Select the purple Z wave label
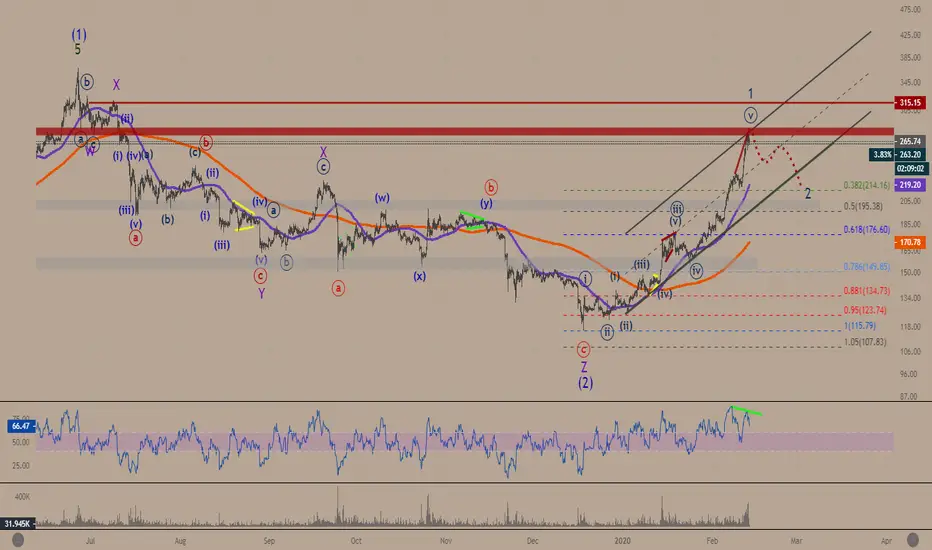Image resolution: width=932 pixels, height=550 pixels. coord(584,367)
